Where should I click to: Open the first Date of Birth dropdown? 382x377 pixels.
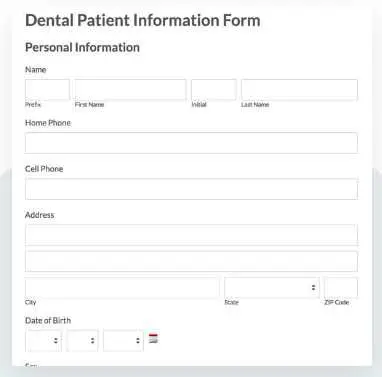pos(43,340)
